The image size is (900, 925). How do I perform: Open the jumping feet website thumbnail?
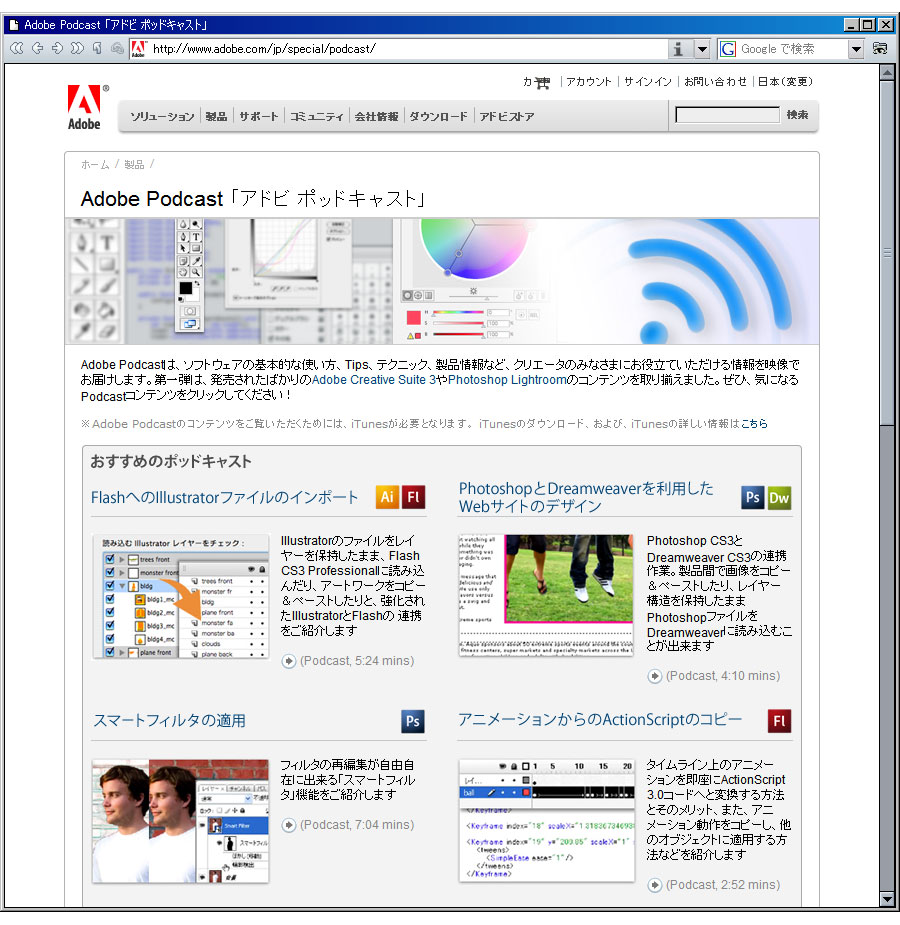pyautogui.click(x=546, y=595)
